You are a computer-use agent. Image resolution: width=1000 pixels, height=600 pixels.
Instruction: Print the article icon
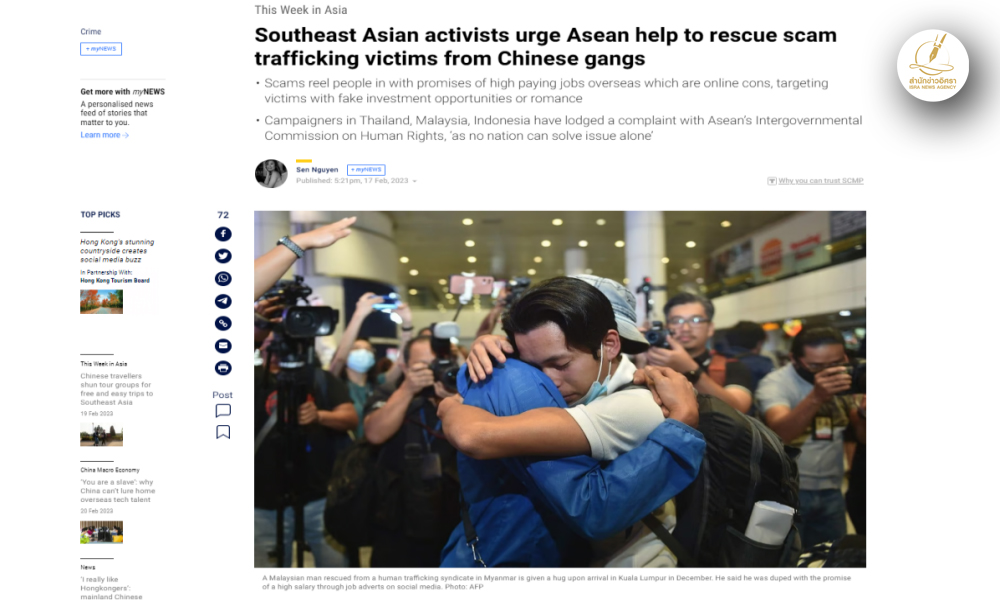click(x=223, y=368)
